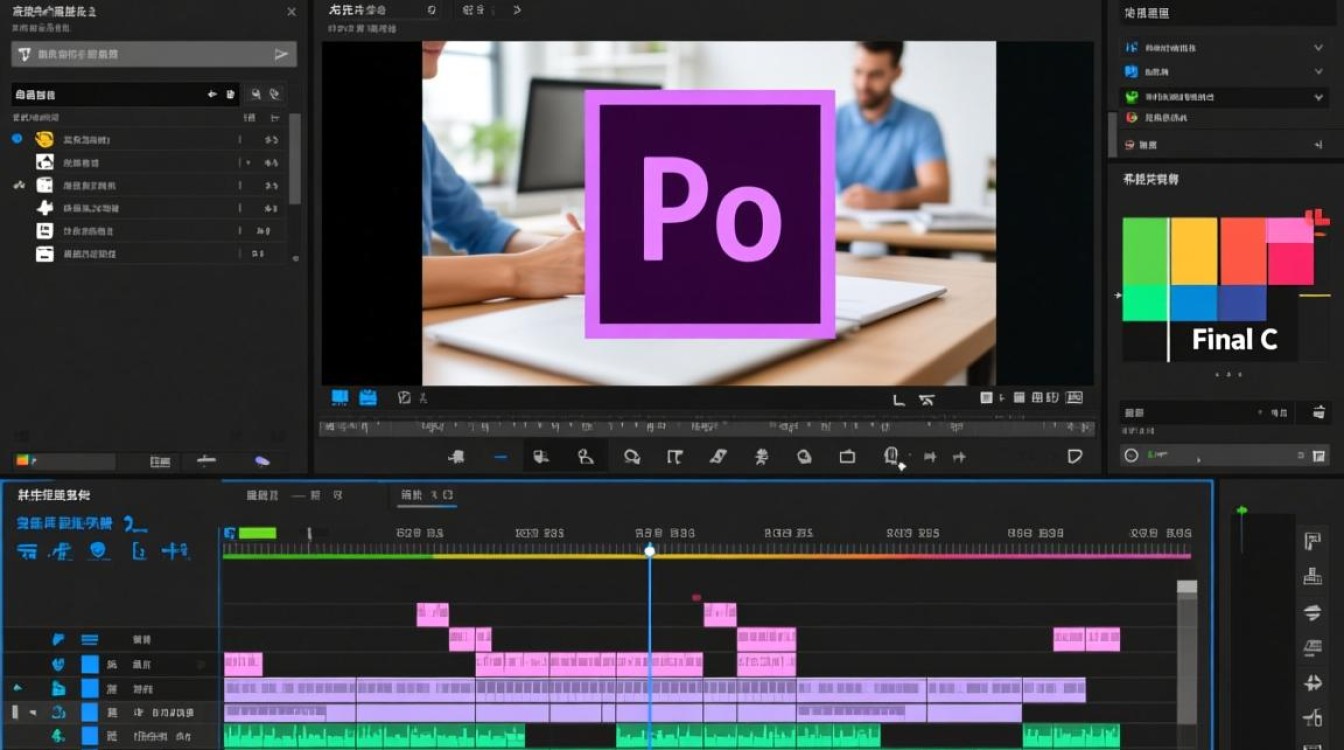Click the playhead handle on the timeline ruler
Screen dimensions: 1344x750
tap(650, 551)
